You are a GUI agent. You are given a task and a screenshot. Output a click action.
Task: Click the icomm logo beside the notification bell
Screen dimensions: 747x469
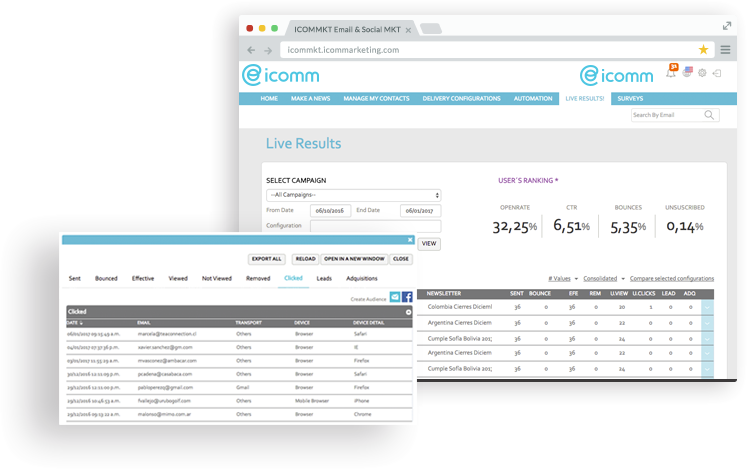point(616,75)
